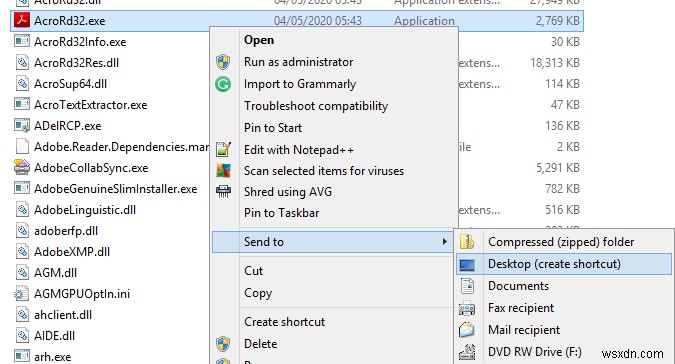Click the green Grammarly icon in context menu

223,84
